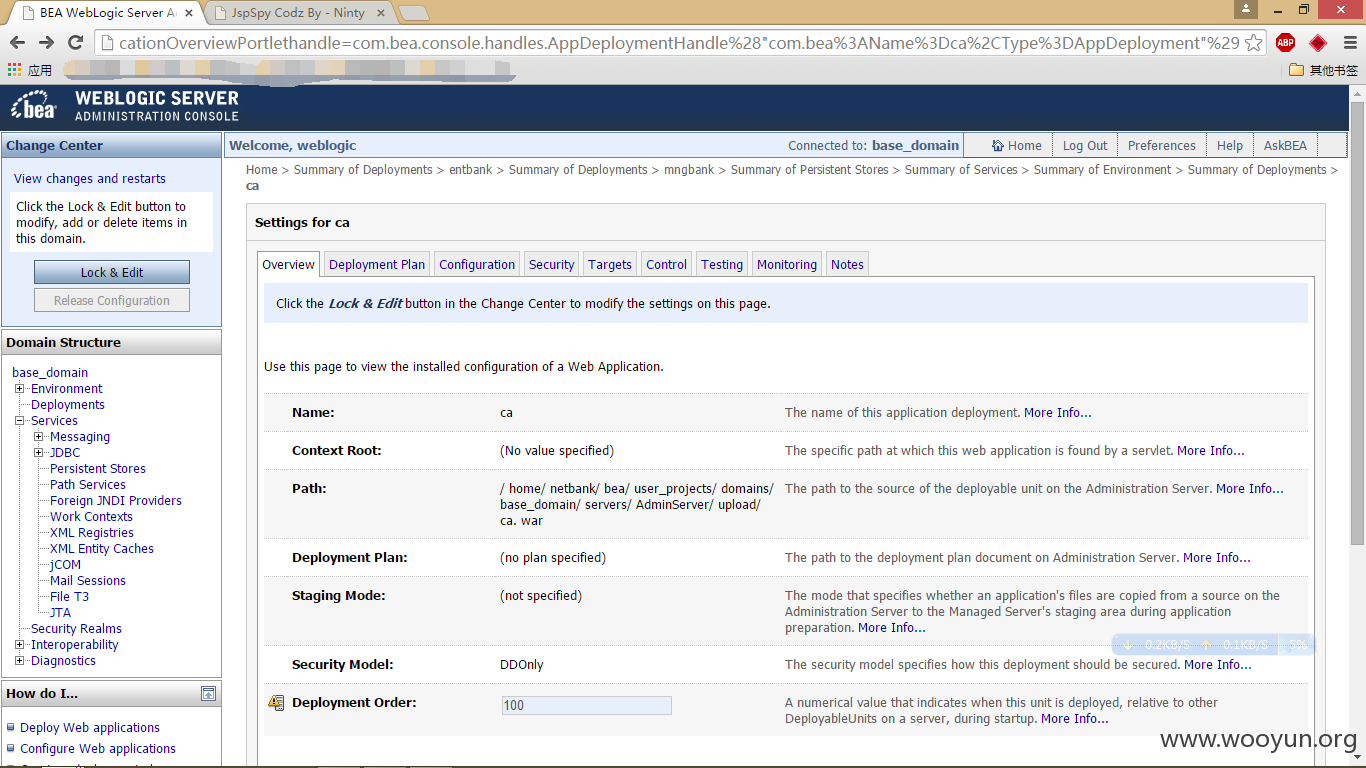Select Deployments in Domain Structure
The image size is (1366, 768).
click(68, 404)
